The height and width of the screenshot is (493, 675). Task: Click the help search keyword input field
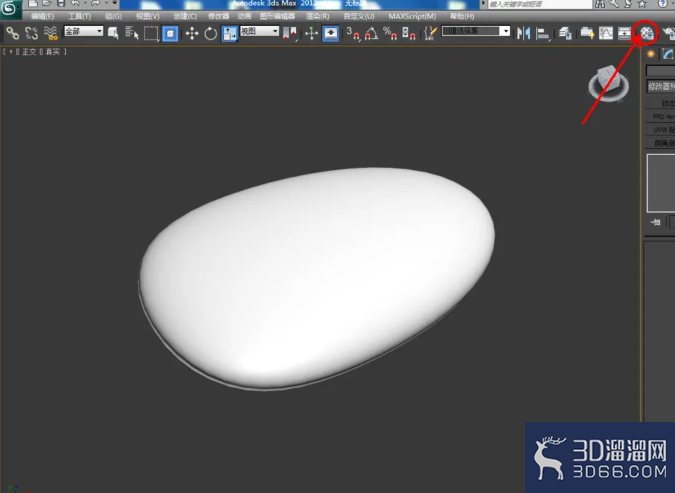click(x=540, y=4)
